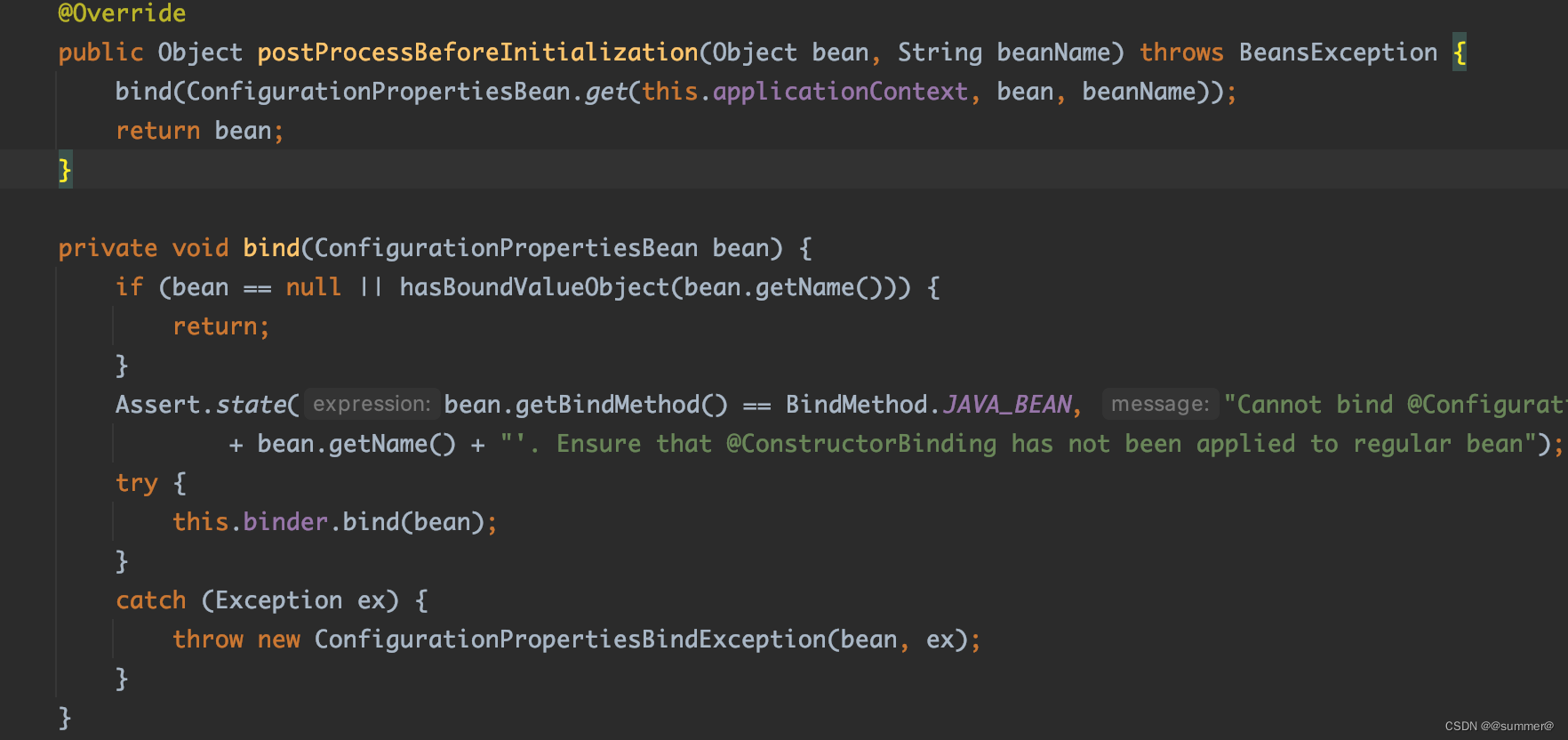The width and height of the screenshot is (1568, 740).
Task: Click ConfigurationPropertiesBindException constructor call
Action: point(570,639)
